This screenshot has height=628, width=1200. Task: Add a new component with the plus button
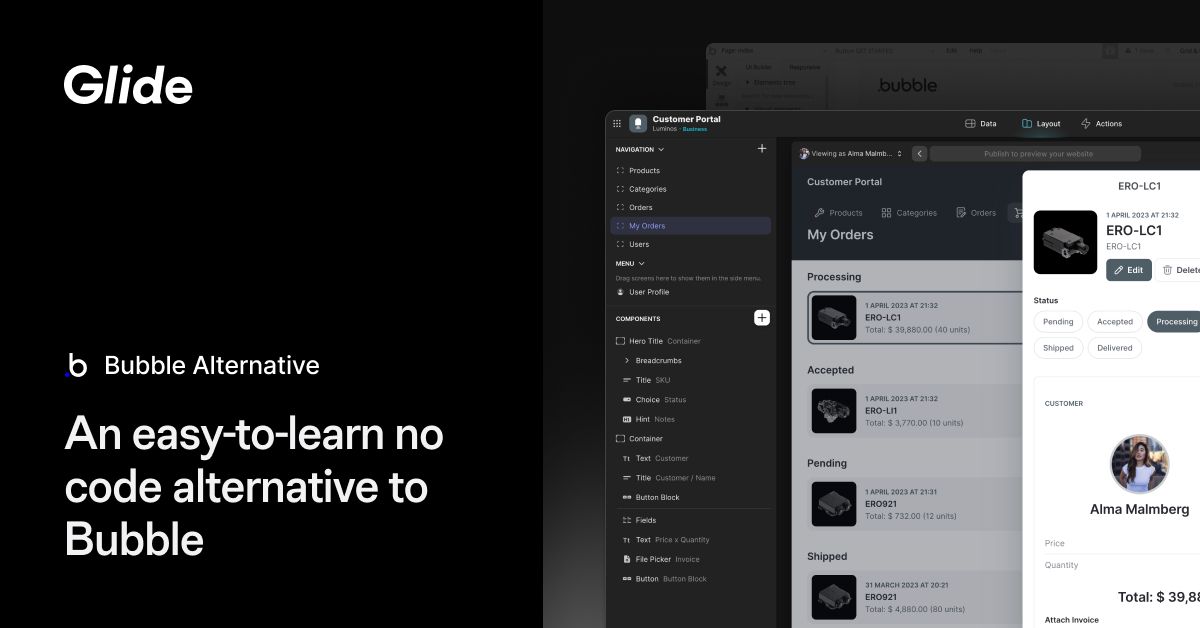762,318
